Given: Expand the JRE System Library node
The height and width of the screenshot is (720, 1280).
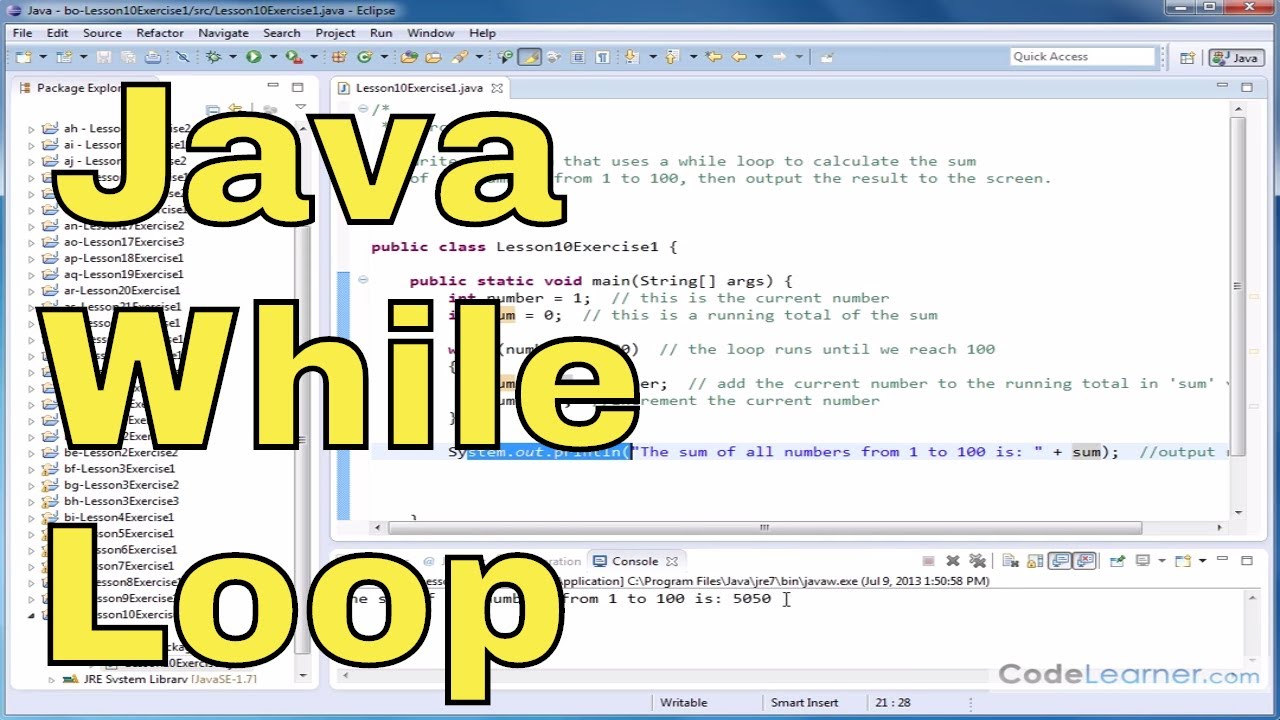Looking at the screenshot, I should (52, 680).
